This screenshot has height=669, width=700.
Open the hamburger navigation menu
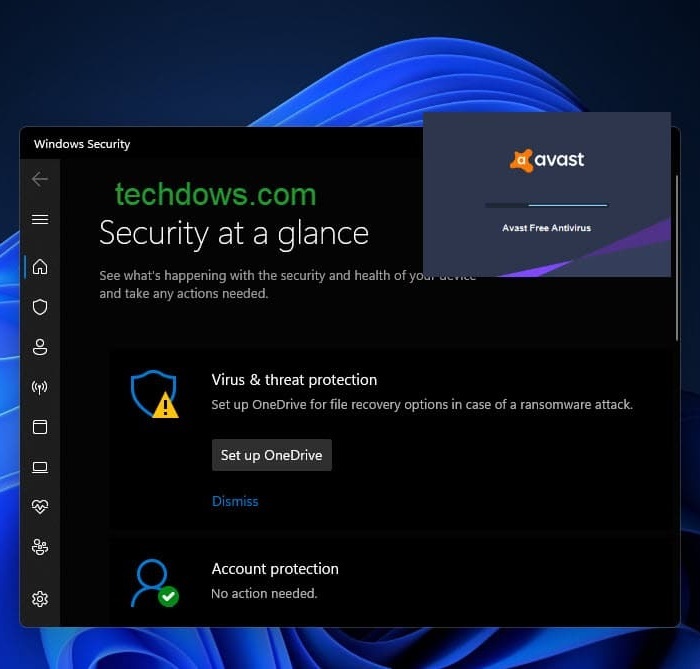(x=40, y=219)
